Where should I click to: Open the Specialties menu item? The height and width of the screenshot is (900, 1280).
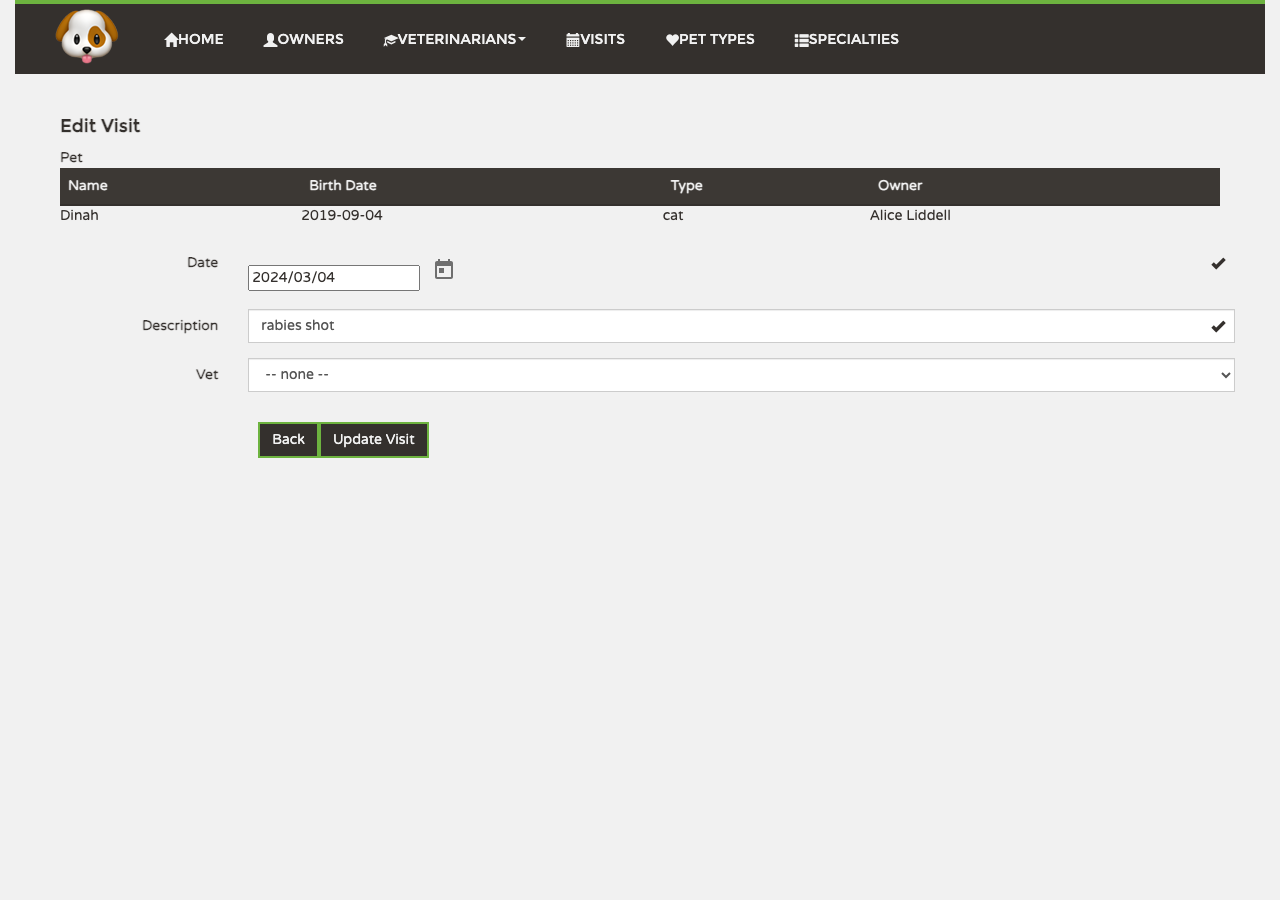tap(847, 39)
